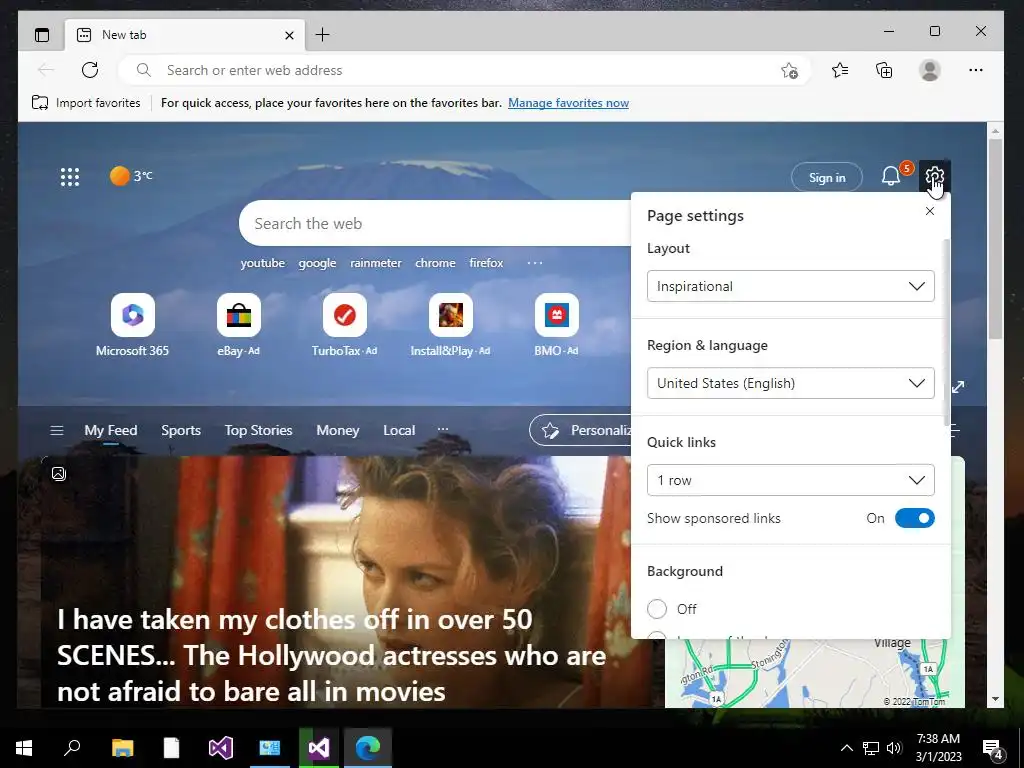1024x768 pixels.
Task: Open the taskbar volume icon
Action: [895, 748]
